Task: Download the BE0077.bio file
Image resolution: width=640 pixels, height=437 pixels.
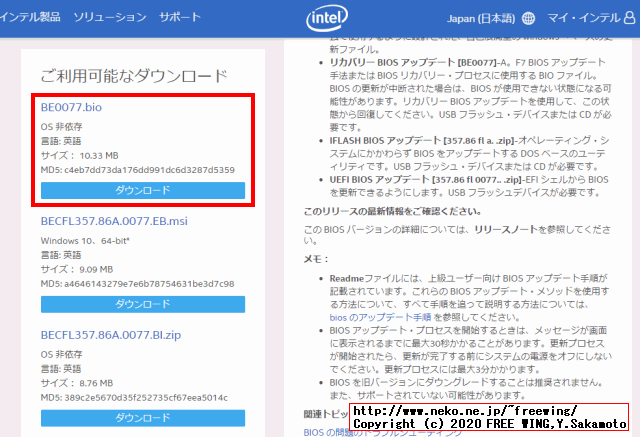Action: [x=143, y=191]
